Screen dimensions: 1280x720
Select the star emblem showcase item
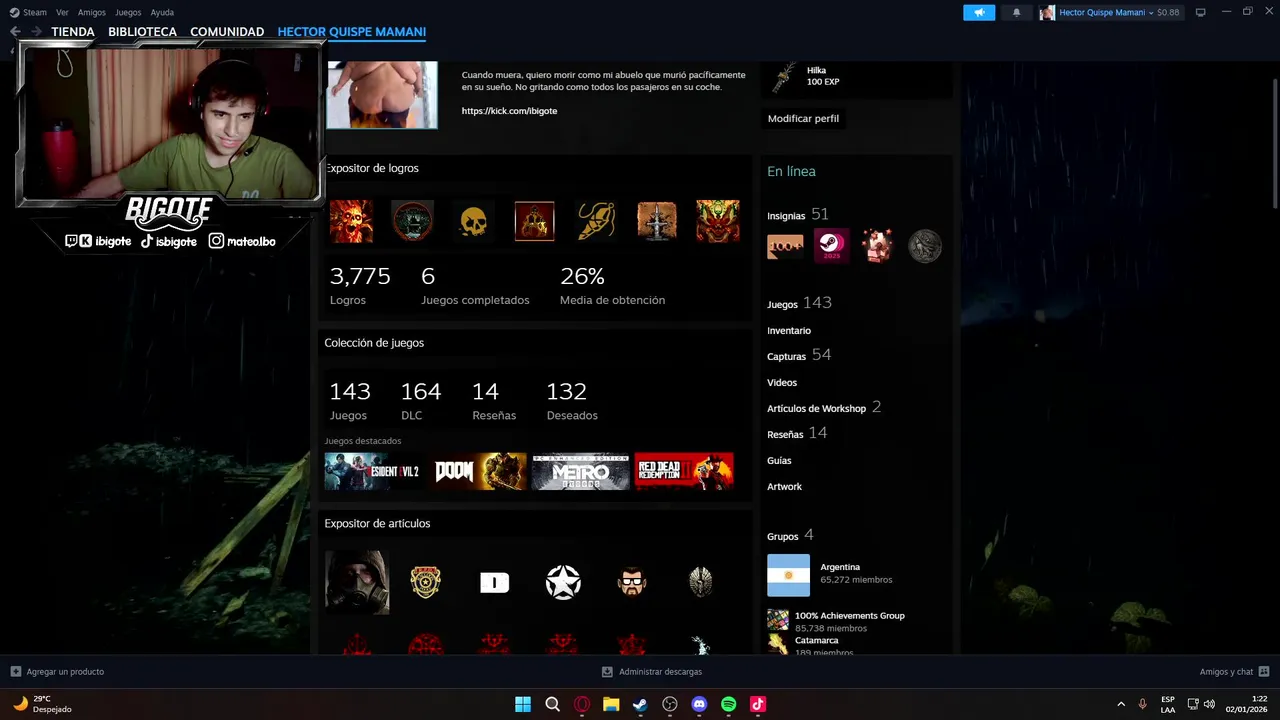[563, 582]
